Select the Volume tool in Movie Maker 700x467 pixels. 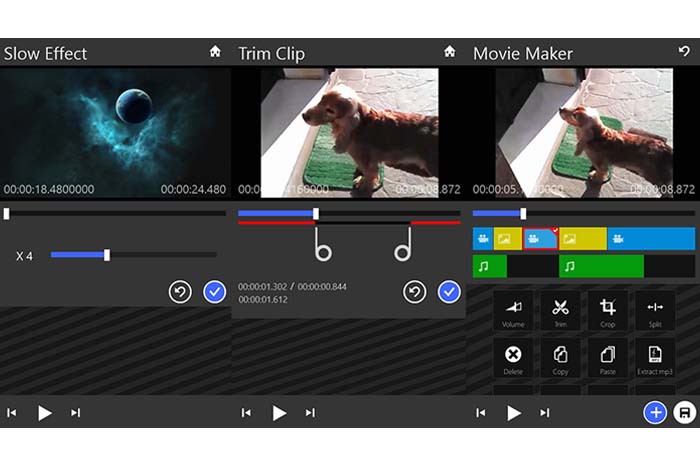[x=513, y=310]
